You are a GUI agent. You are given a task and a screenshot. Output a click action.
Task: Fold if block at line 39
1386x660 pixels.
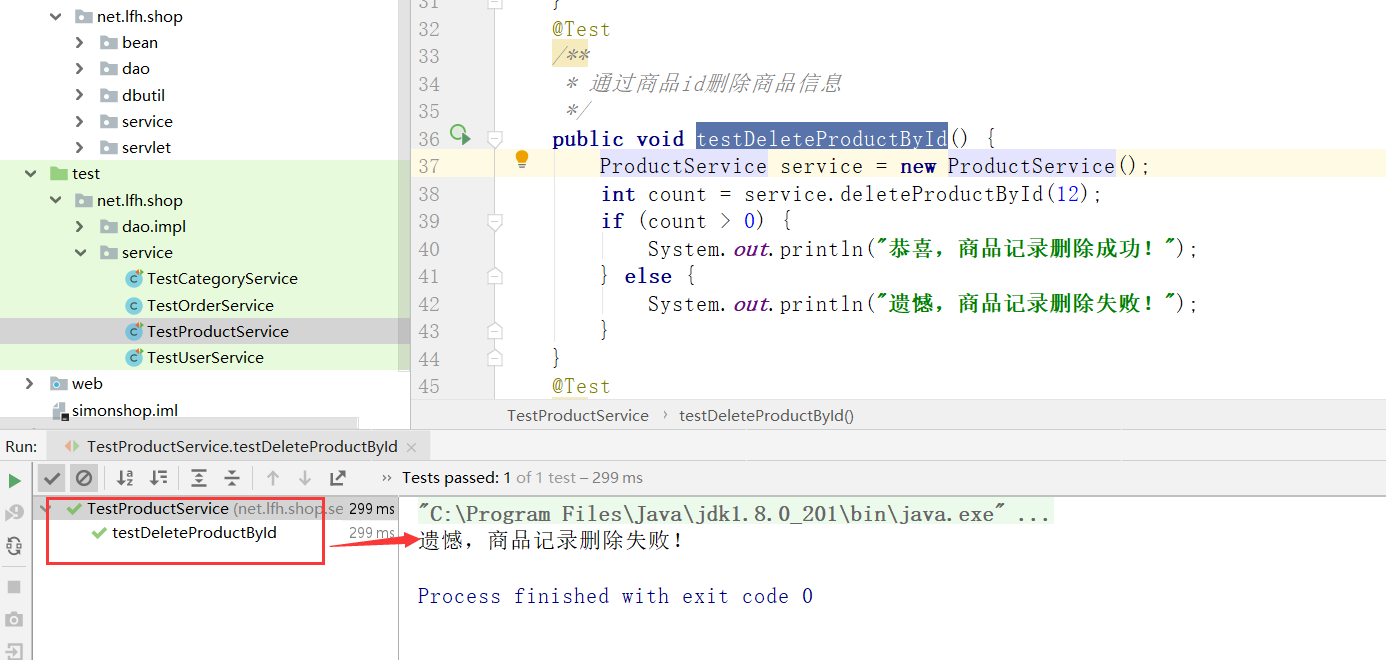(x=494, y=221)
